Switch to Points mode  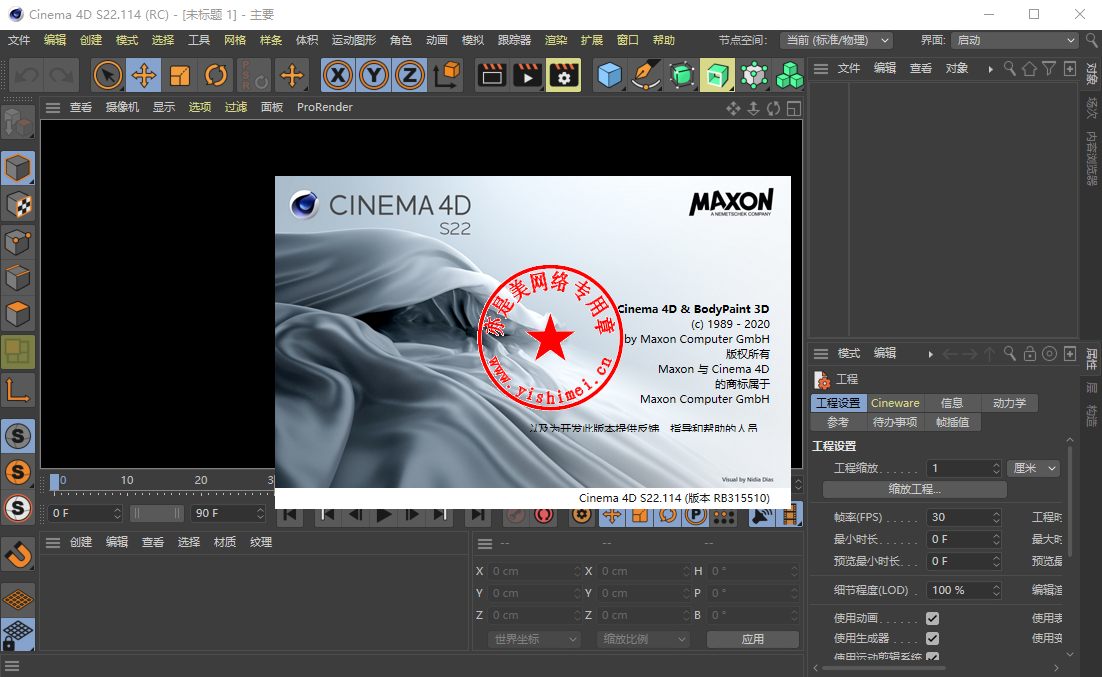(18, 242)
